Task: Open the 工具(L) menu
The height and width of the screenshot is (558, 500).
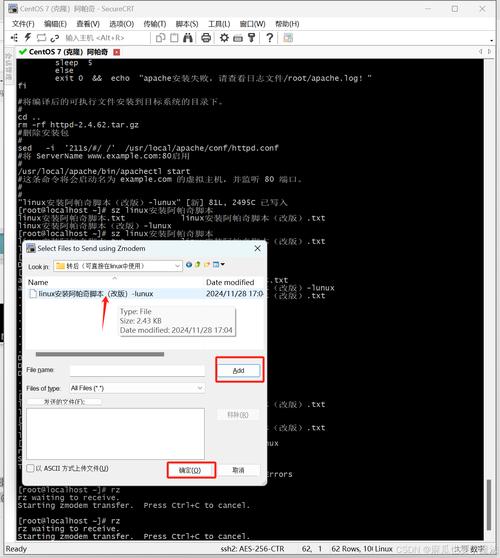Action: 219,24
